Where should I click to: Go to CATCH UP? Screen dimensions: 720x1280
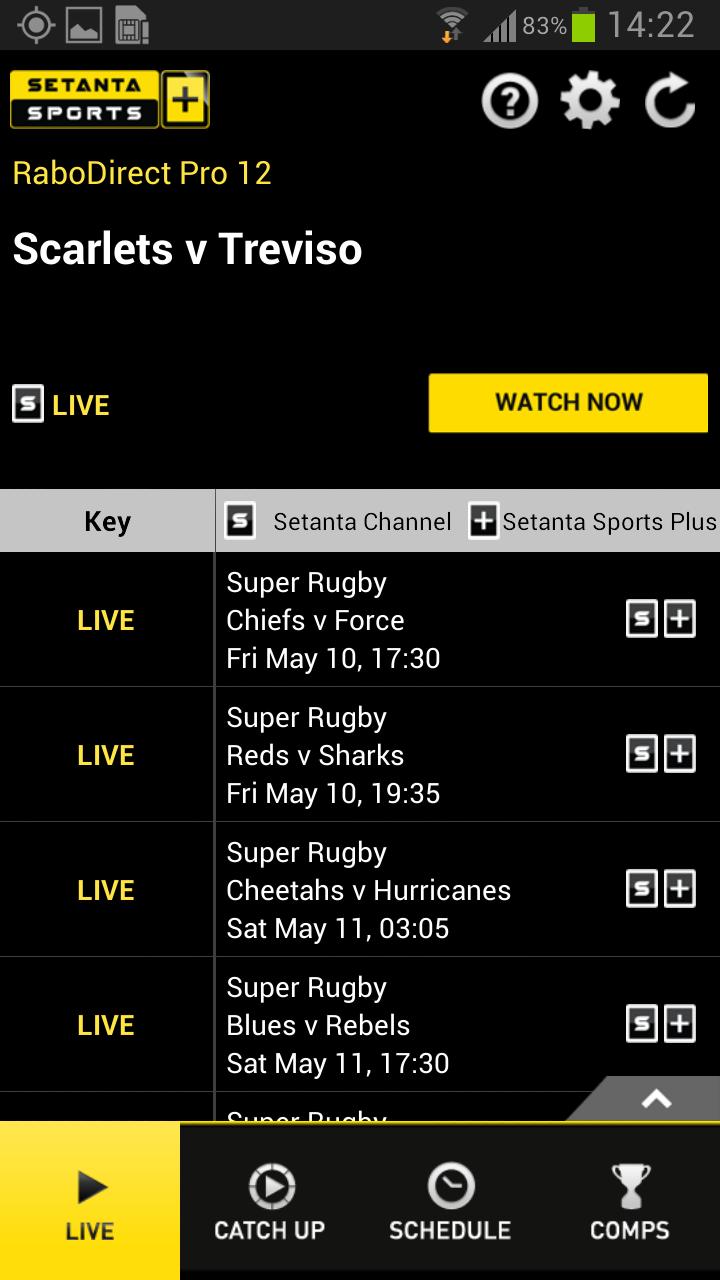pyautogui.click(x=269, y=1199)
